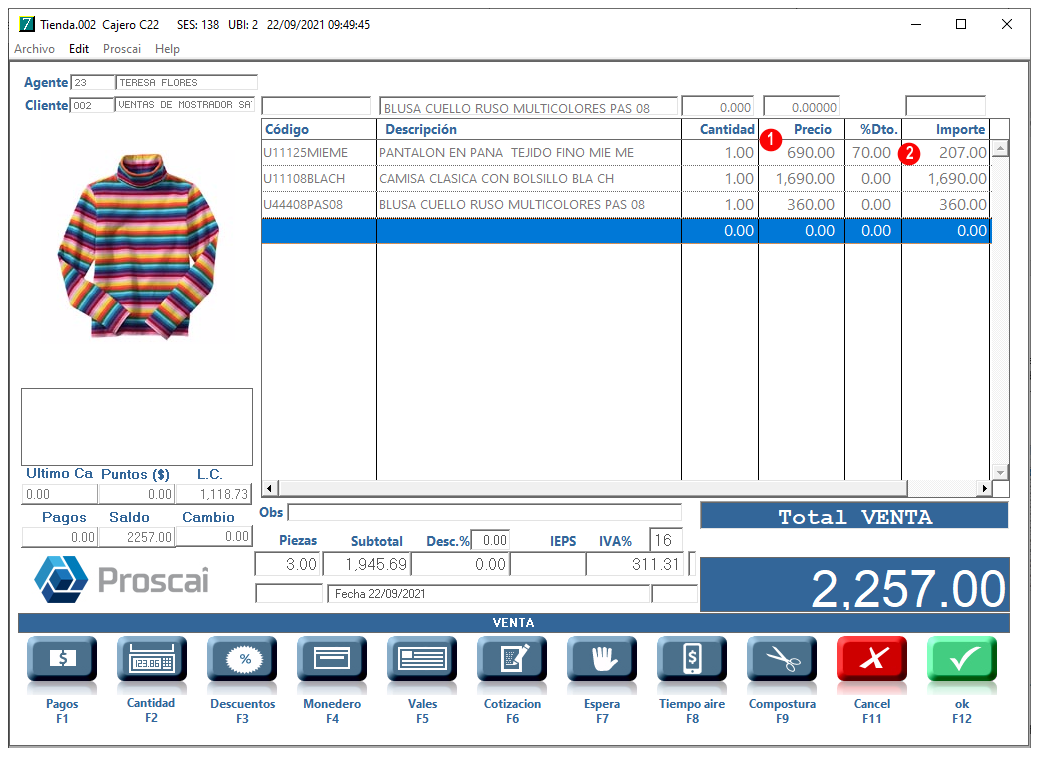
Task: Open Vales F5 voucher icon
Action: [422, 659]
